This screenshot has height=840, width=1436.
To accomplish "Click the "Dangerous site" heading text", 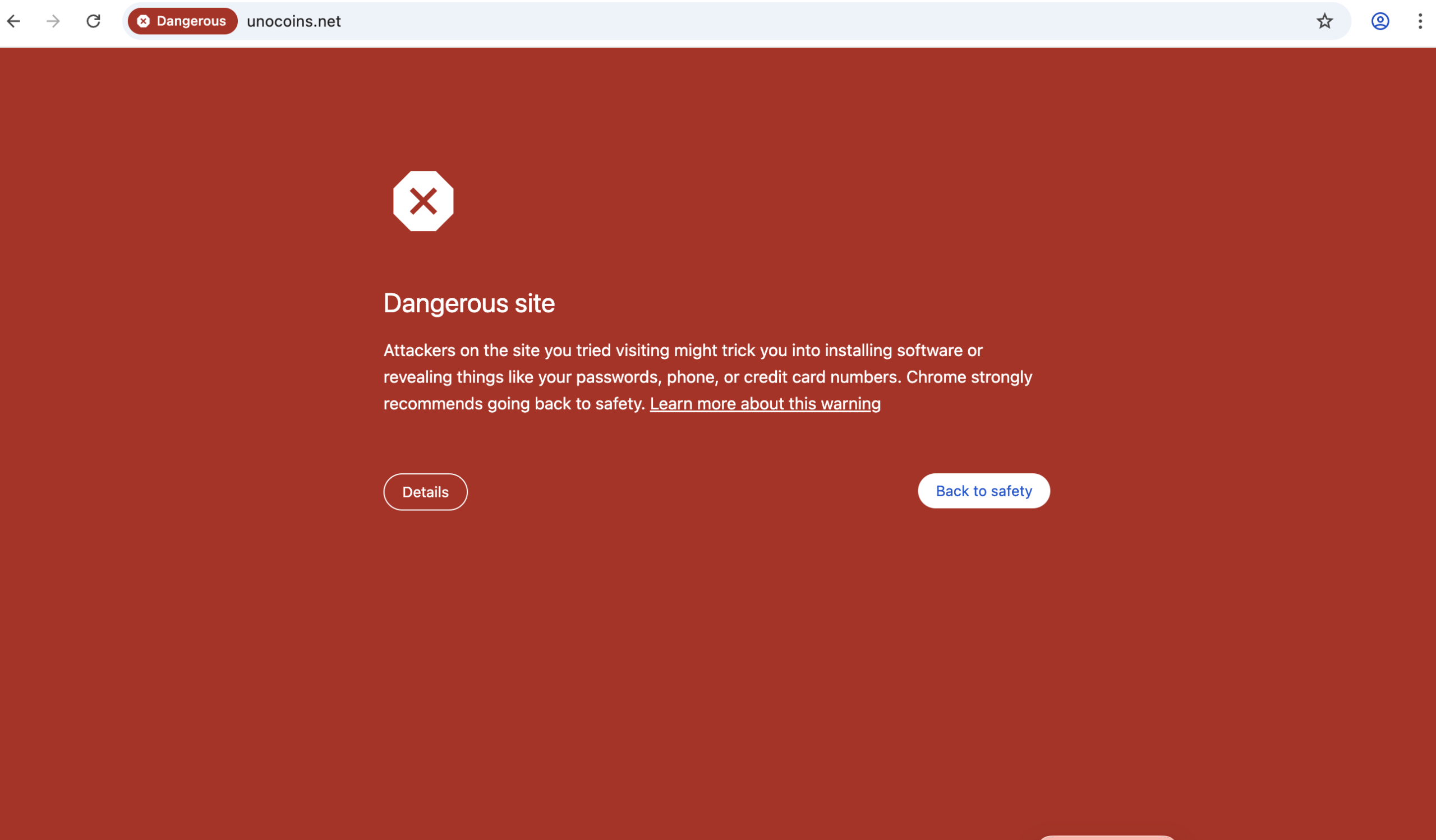I will point(469,303).
